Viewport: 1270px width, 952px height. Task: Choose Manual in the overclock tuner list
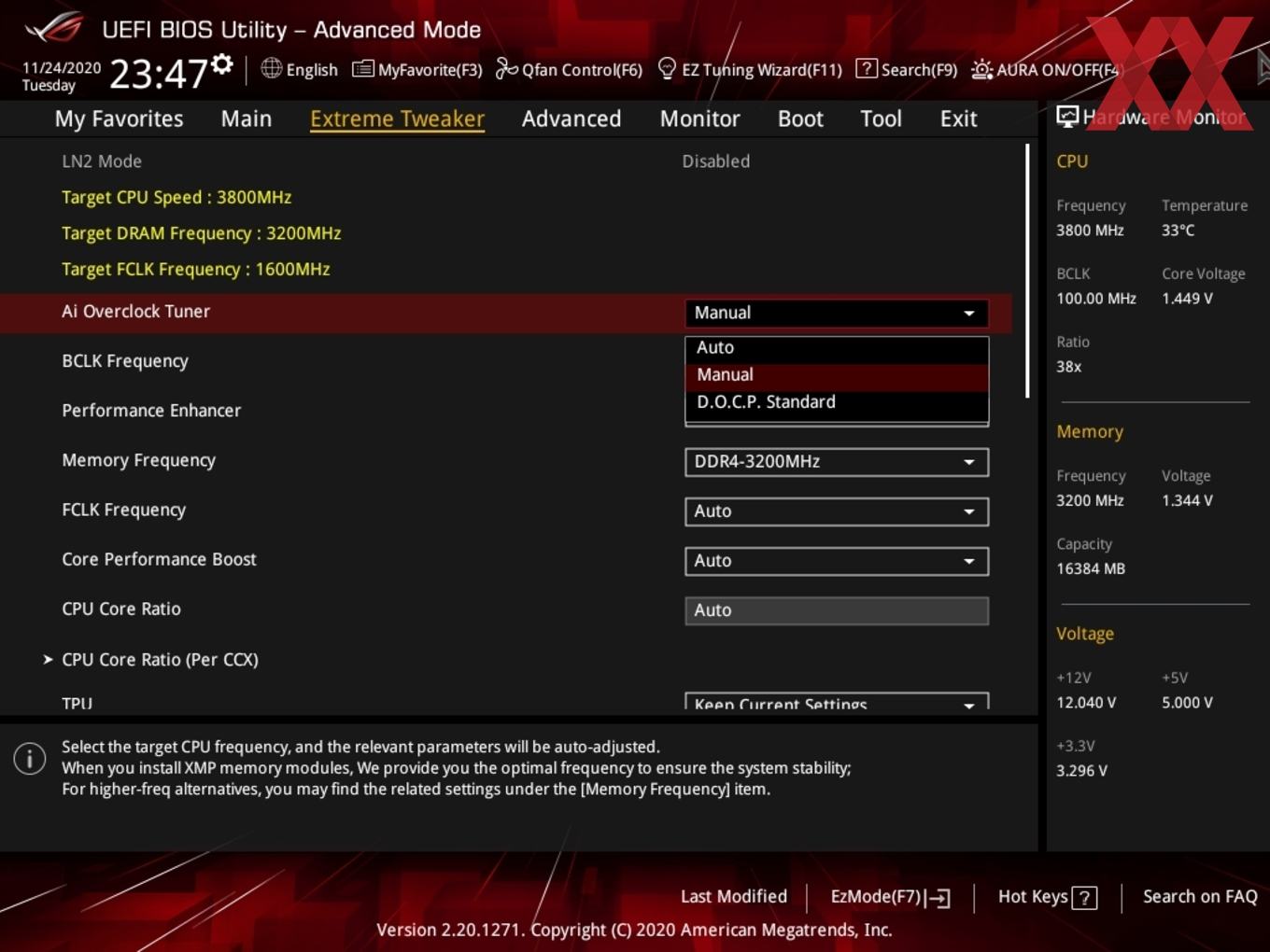click(x=837, y=374)
